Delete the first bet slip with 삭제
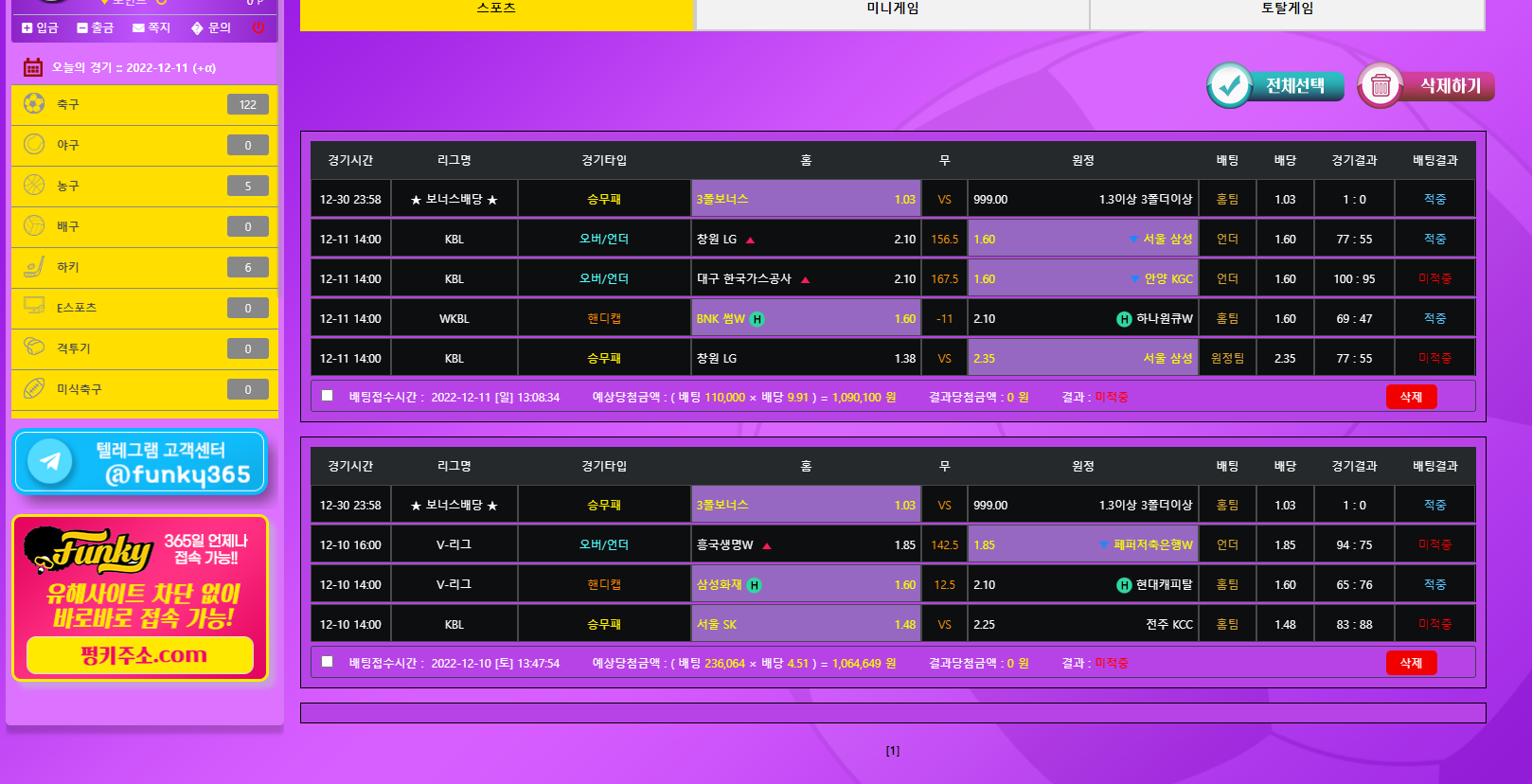Viewport: 1532px width, 784px height. click(1411, 397)
